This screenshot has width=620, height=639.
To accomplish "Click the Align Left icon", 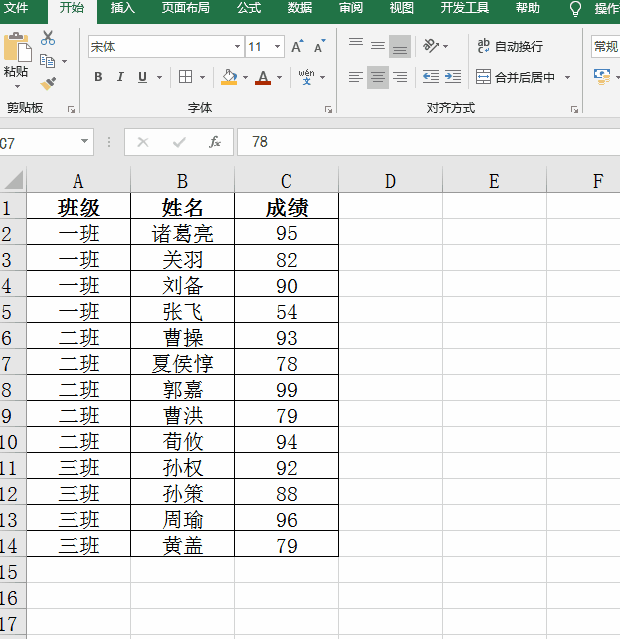I will coord(355,77).
